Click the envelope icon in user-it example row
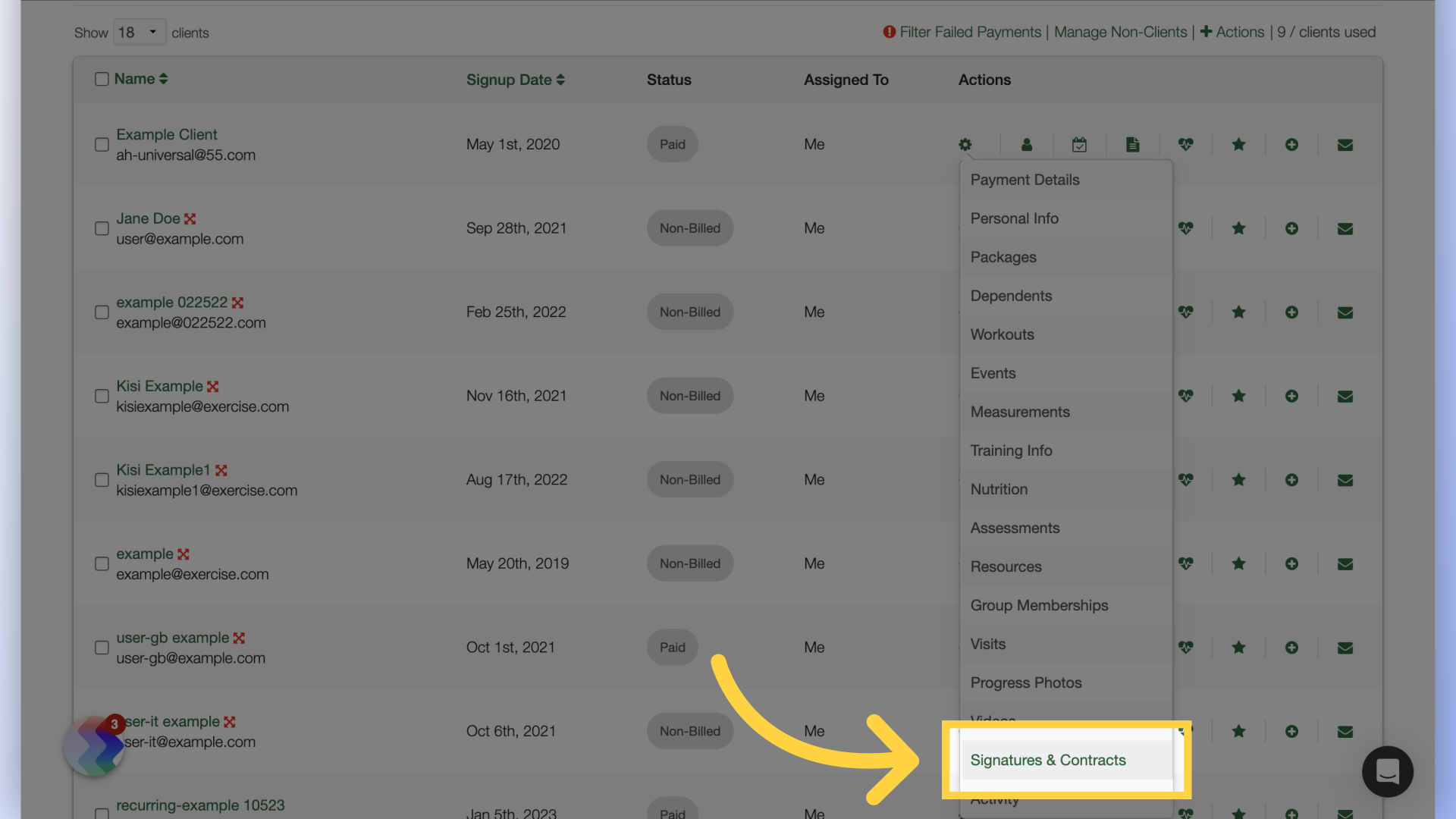The width and height of the screenshot is (1456, 819). click(1345, 732)
